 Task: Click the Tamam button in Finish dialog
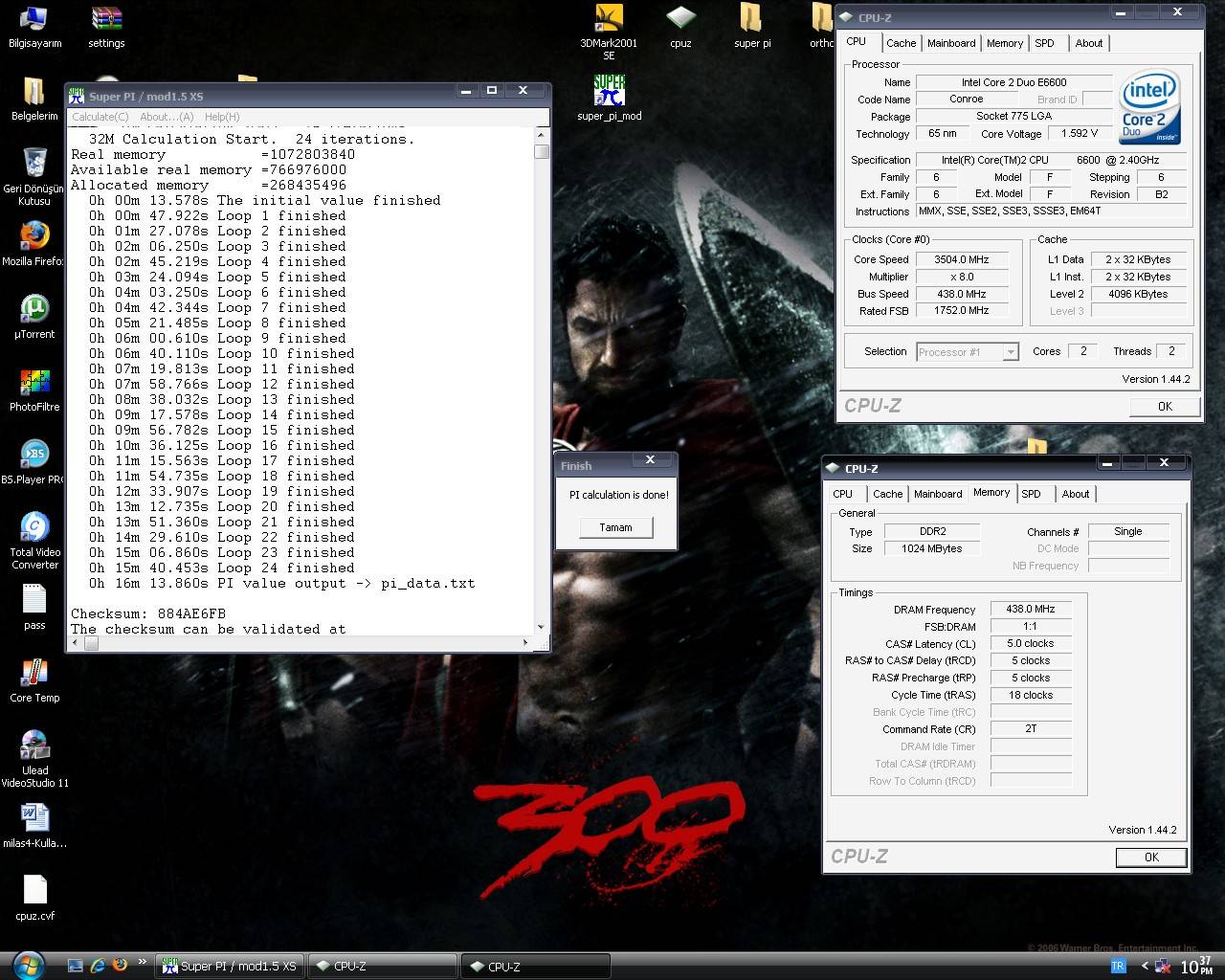[615, 527]
